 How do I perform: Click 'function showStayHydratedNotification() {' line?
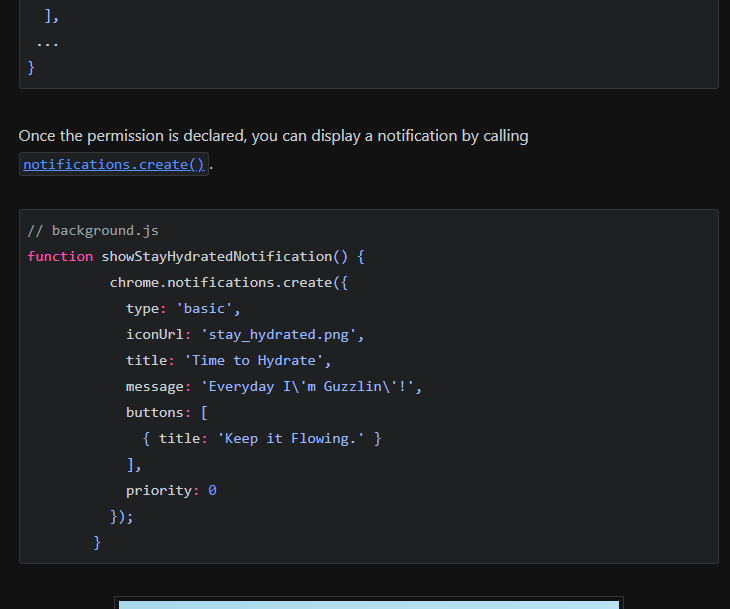pos(196,257)
